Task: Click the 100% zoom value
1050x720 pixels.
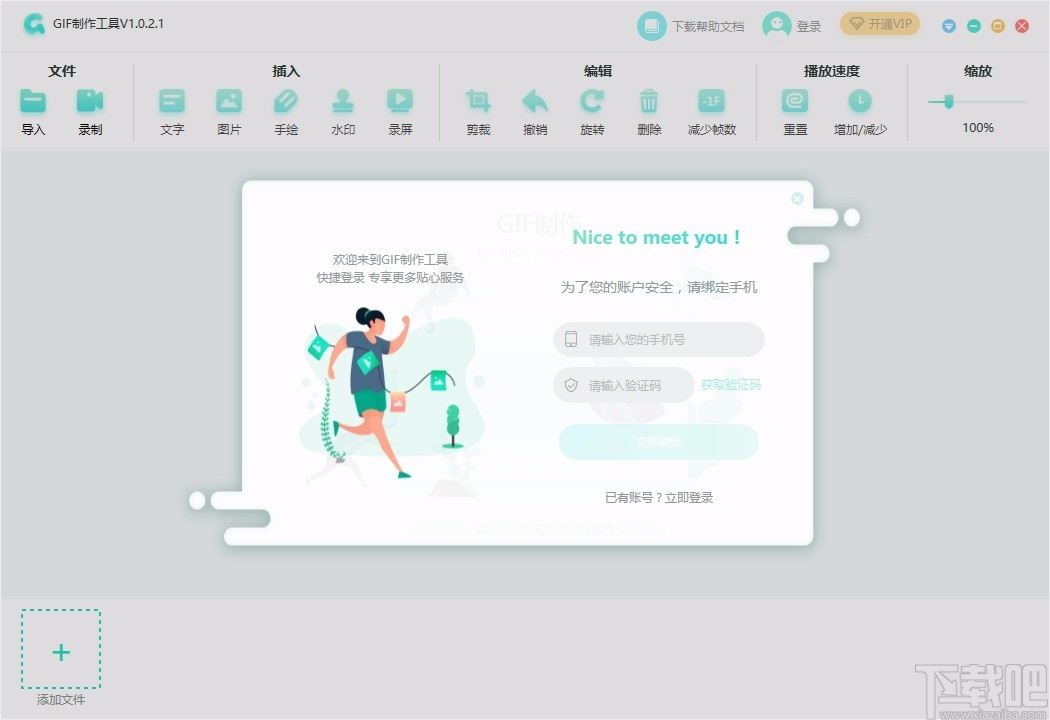Action: (x=978, y=127)
